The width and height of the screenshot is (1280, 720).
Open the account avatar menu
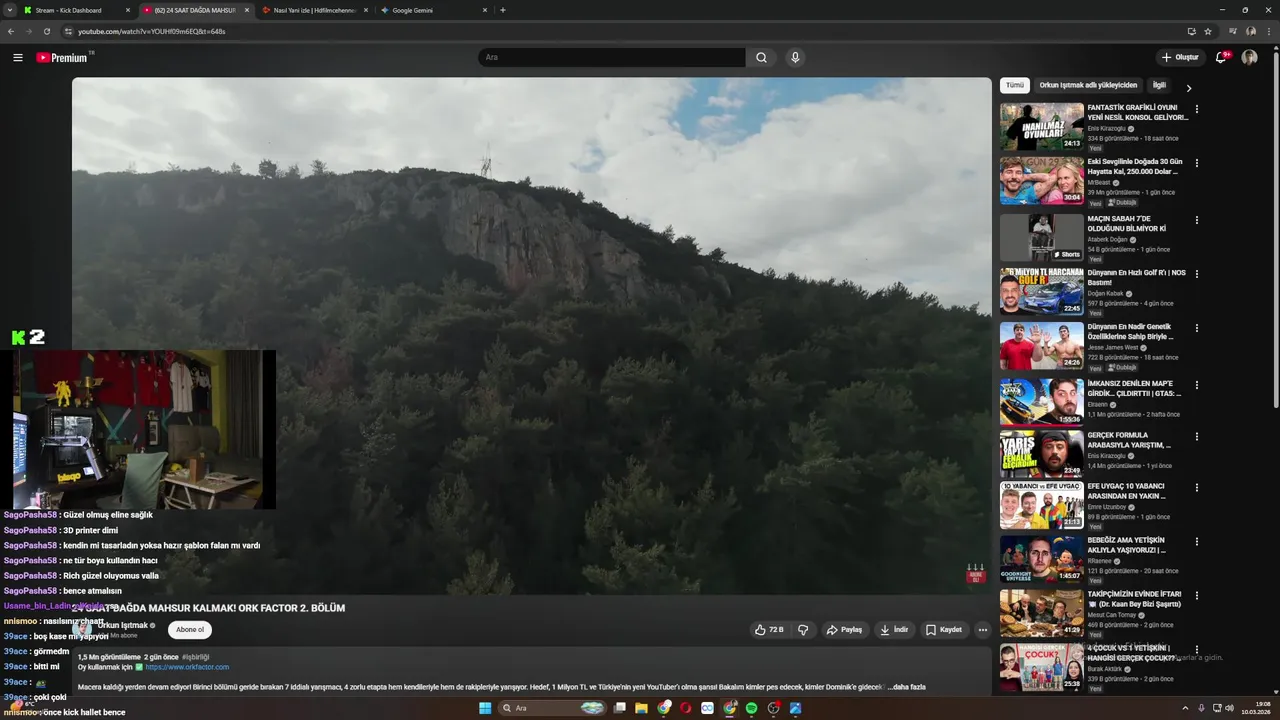tap(1249, 57)
